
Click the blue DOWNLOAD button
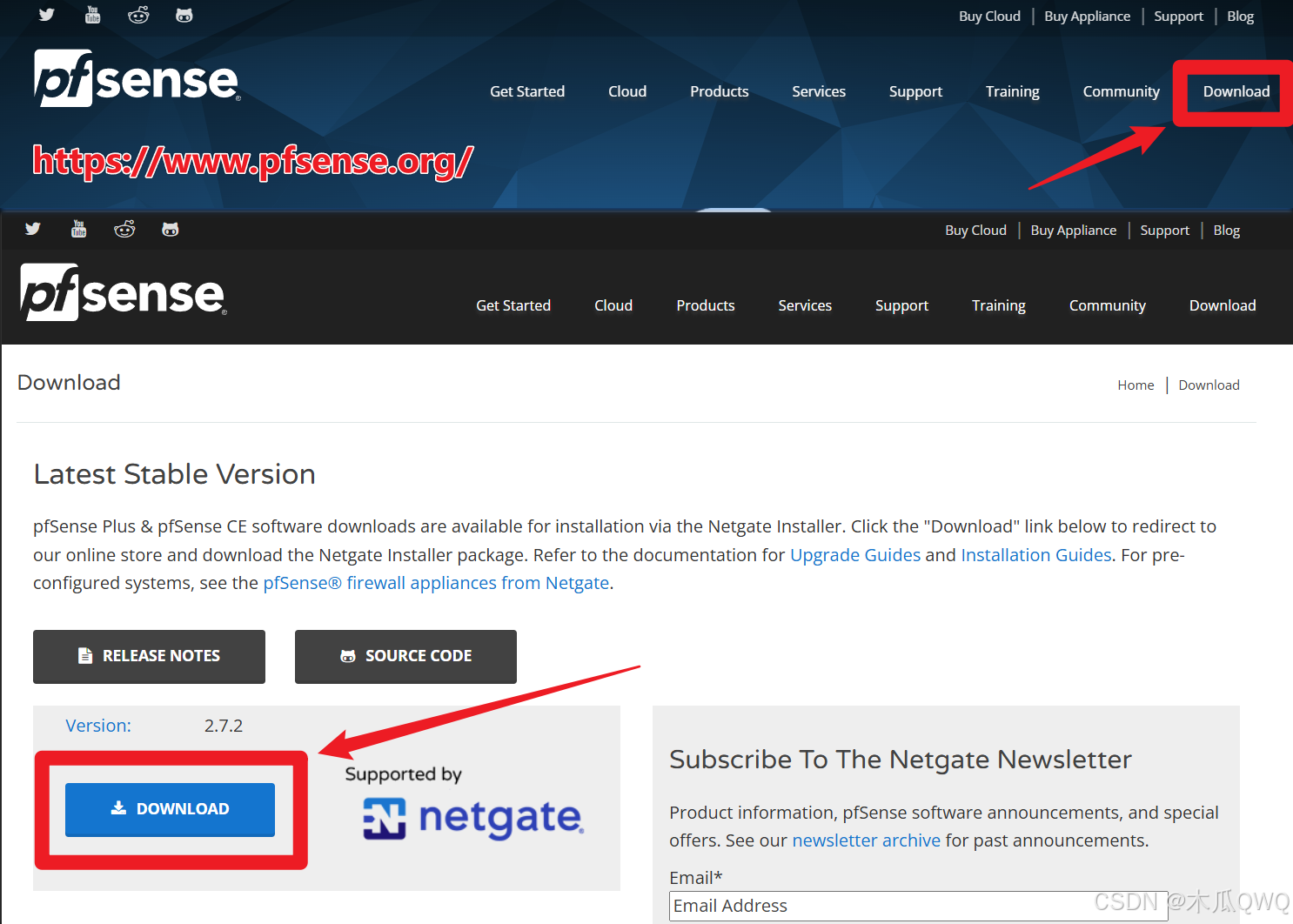point(170,809)
